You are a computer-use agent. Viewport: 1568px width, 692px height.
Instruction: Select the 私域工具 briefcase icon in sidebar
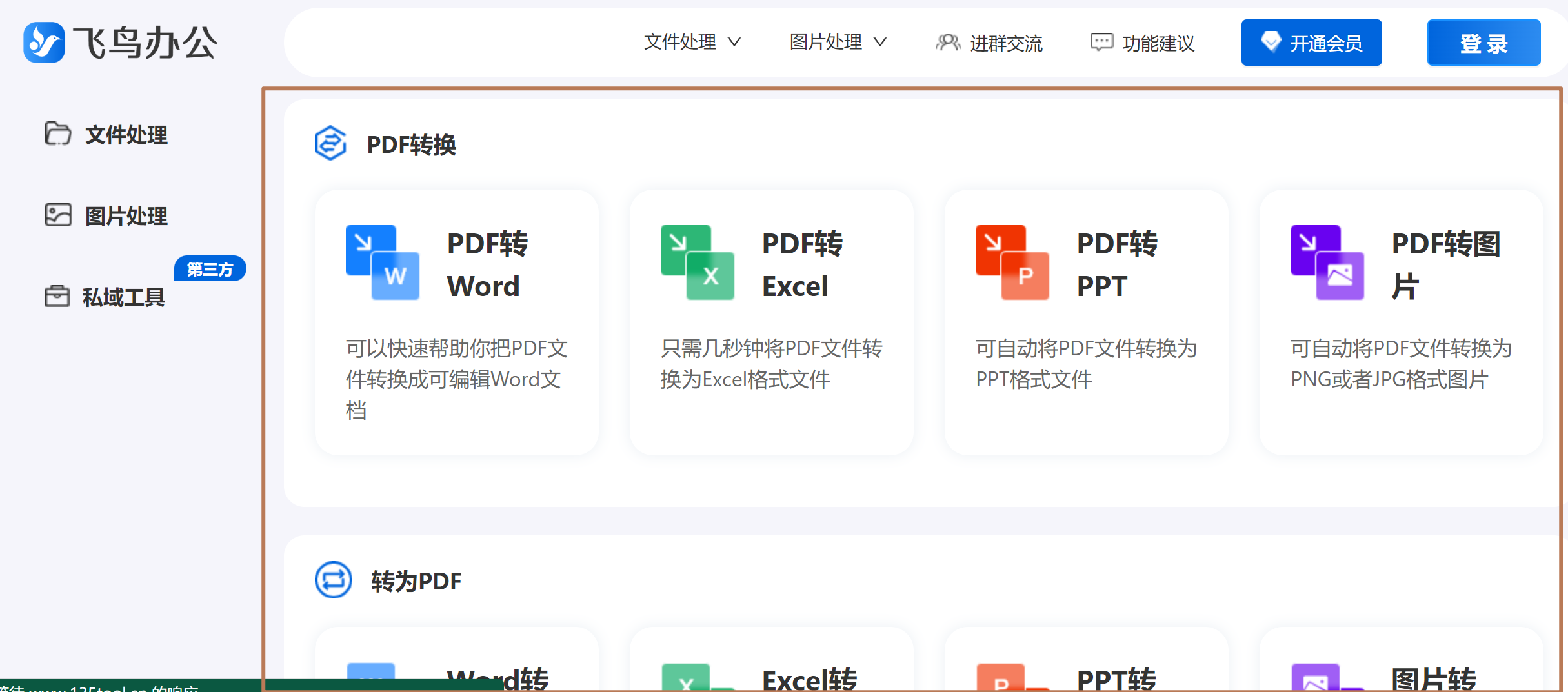pos(58,297)
